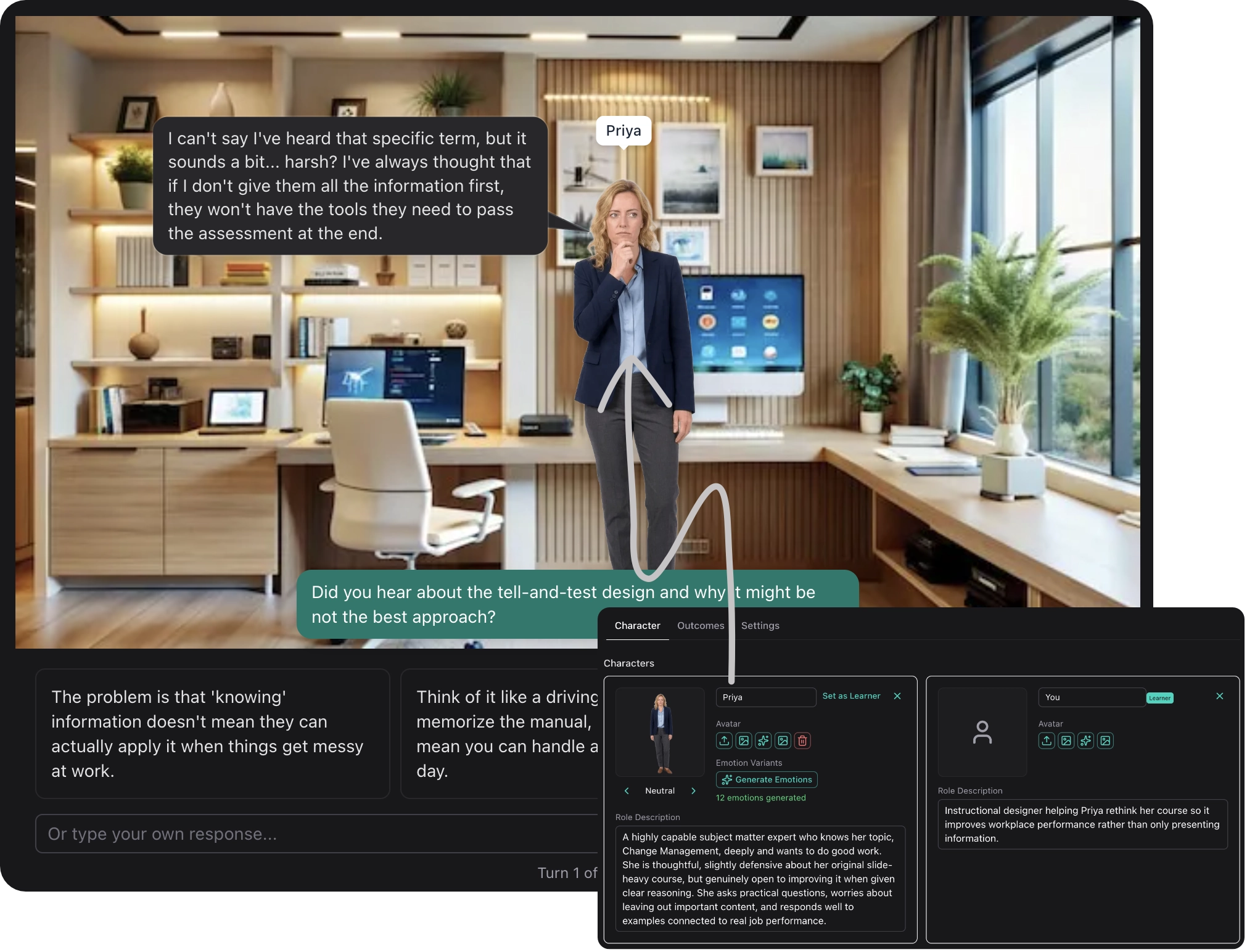Delete Priya's avatar with trash icon
The image size is (1247, 952).
pyautogui.click(x=802, y=741)
